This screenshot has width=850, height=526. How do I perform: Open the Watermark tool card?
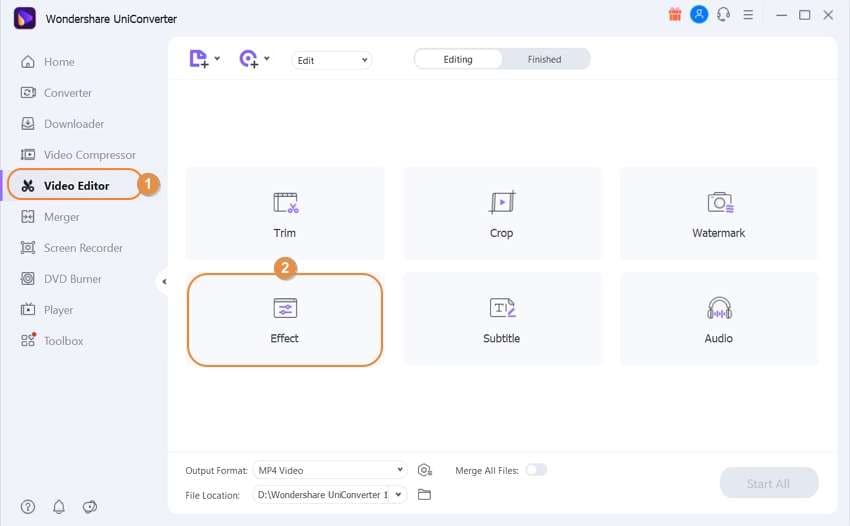pyautogui.click(x=719, y=214)
